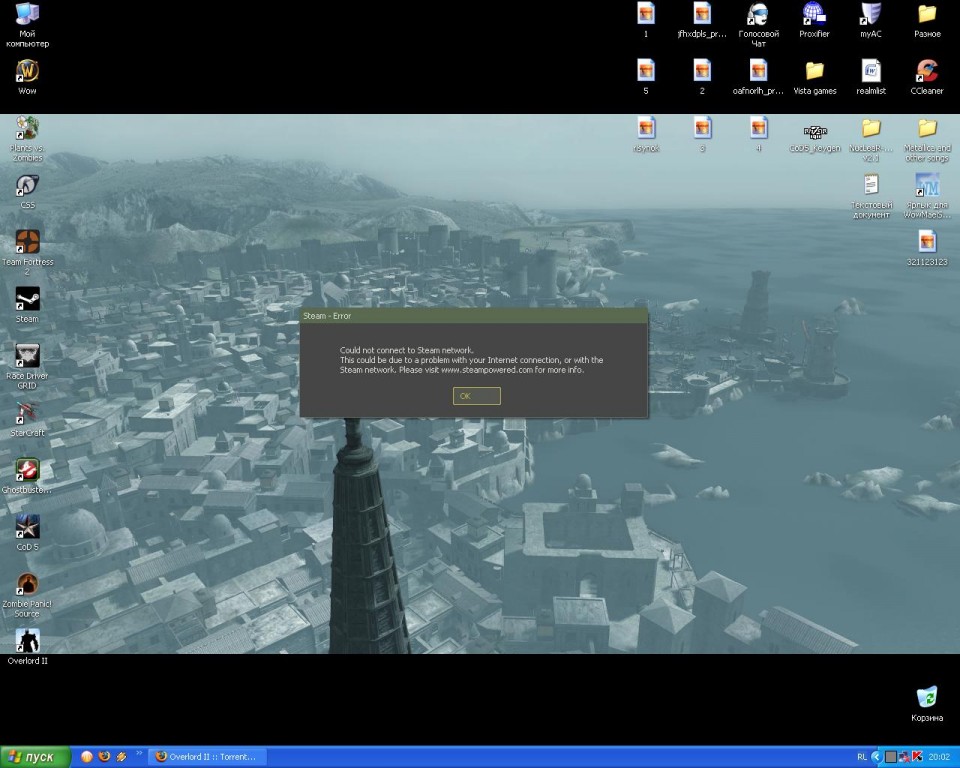Click the Steam - Error title bar
Image resolution: width=960 pixels, height=768 pixels.
pos(473,316)
